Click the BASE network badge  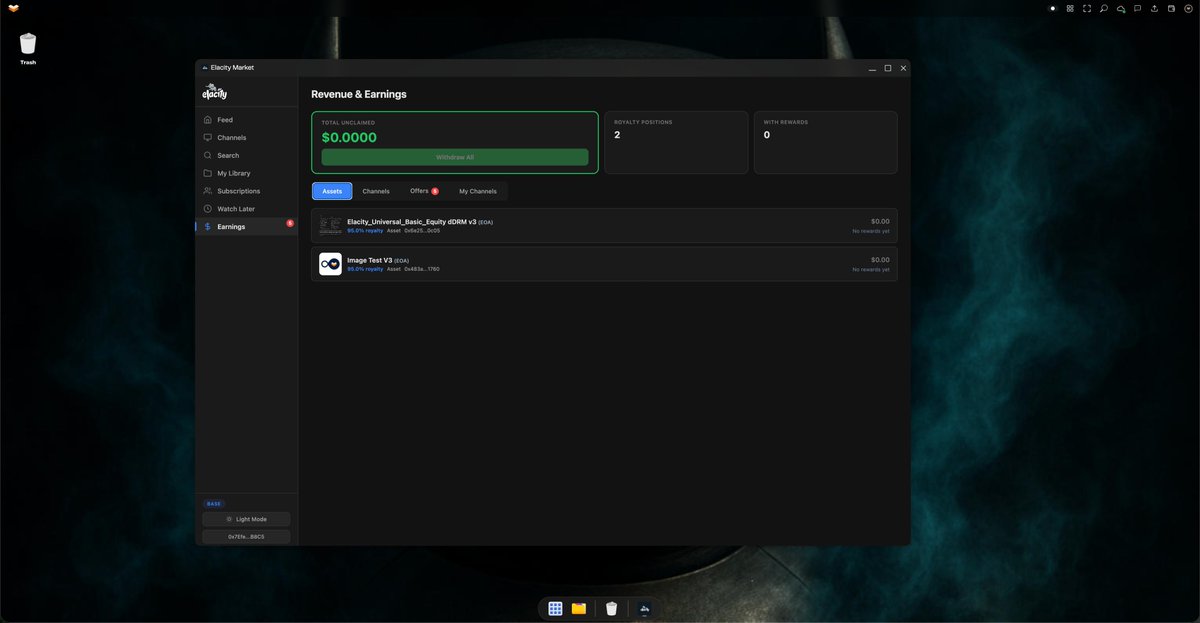(x=213, y=504)
